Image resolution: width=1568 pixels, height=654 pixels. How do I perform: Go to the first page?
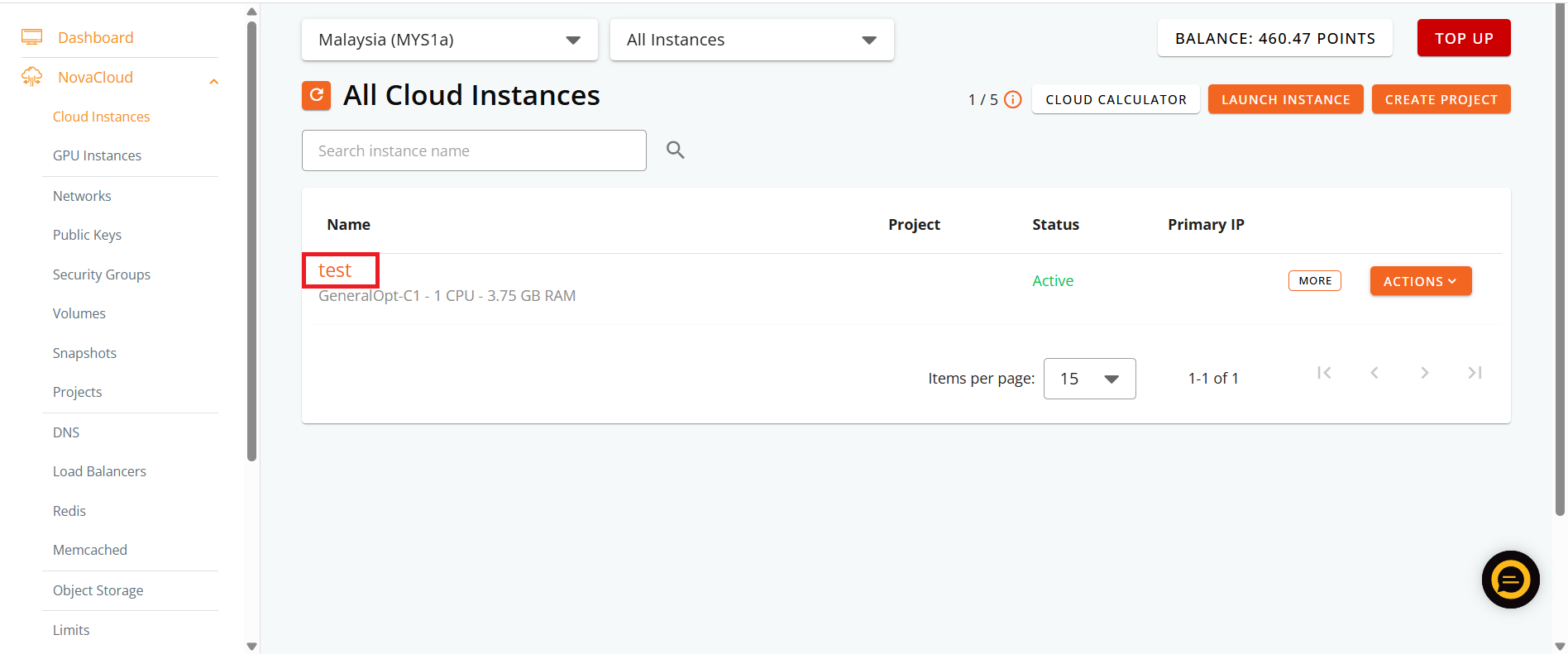(x=1324, y=373)
